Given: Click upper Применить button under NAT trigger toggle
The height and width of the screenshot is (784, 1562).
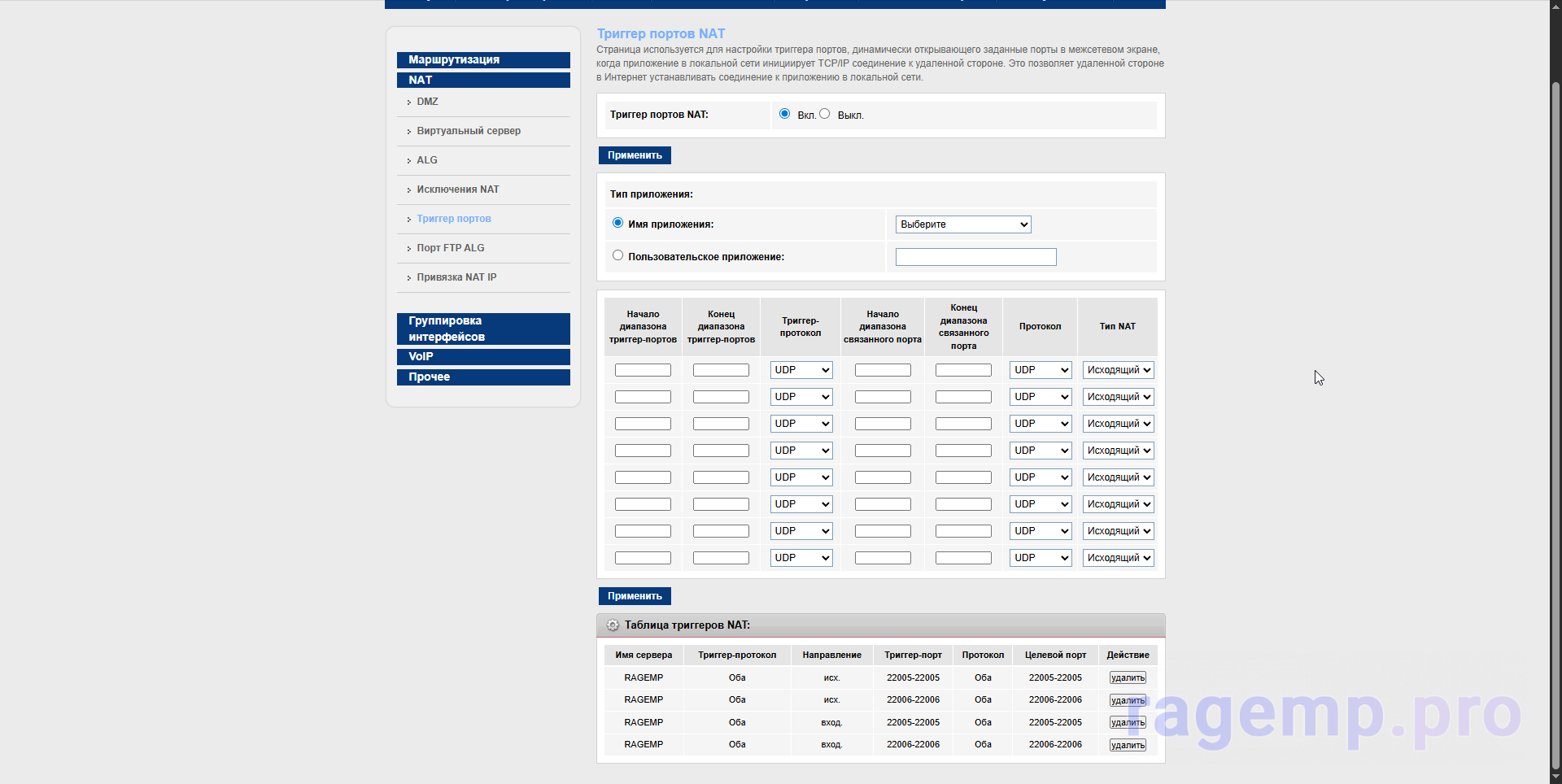Looking at the screenshot, I should point(635,155).
